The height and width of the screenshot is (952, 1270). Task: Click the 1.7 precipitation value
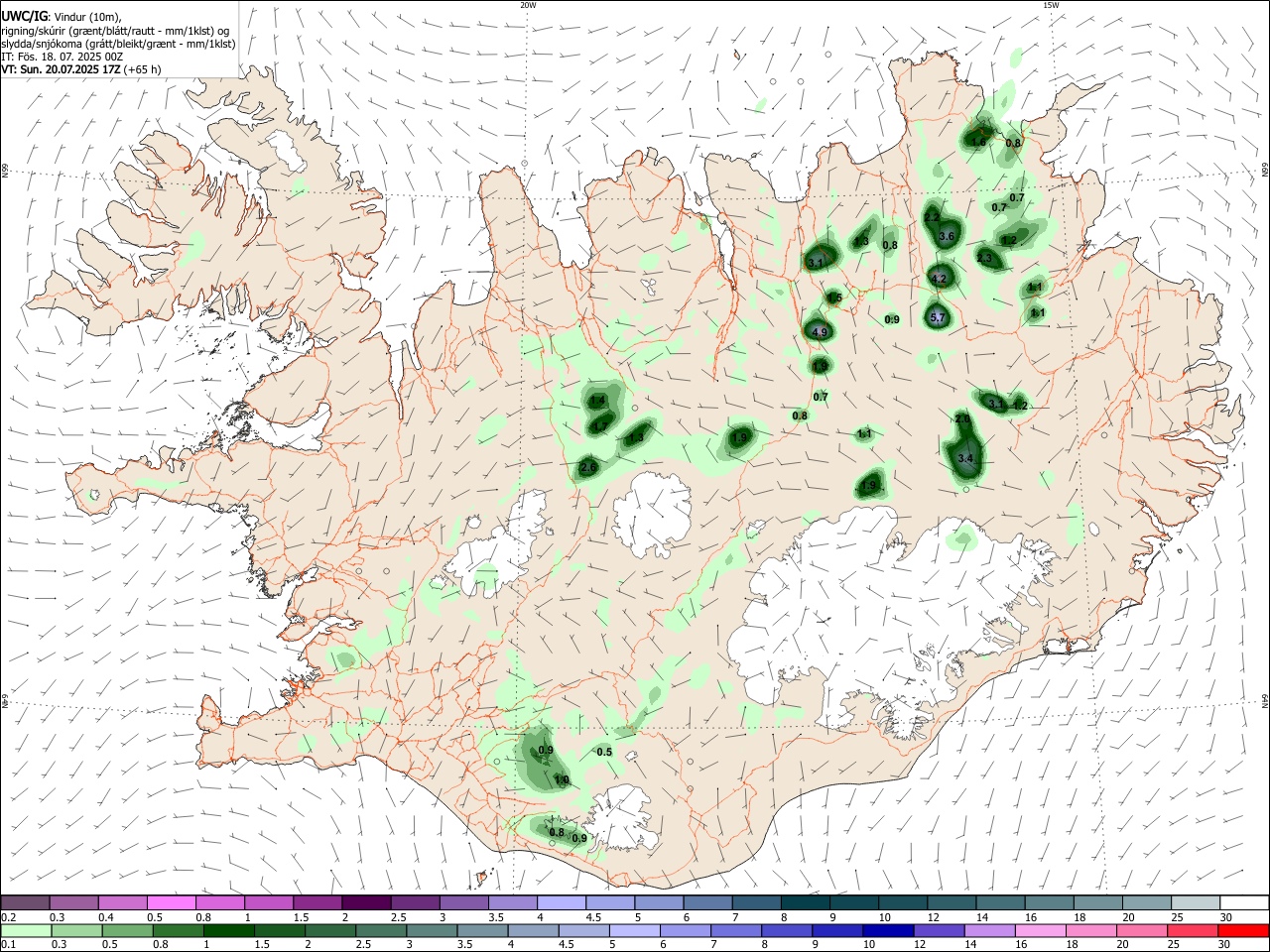coord(600,426)
